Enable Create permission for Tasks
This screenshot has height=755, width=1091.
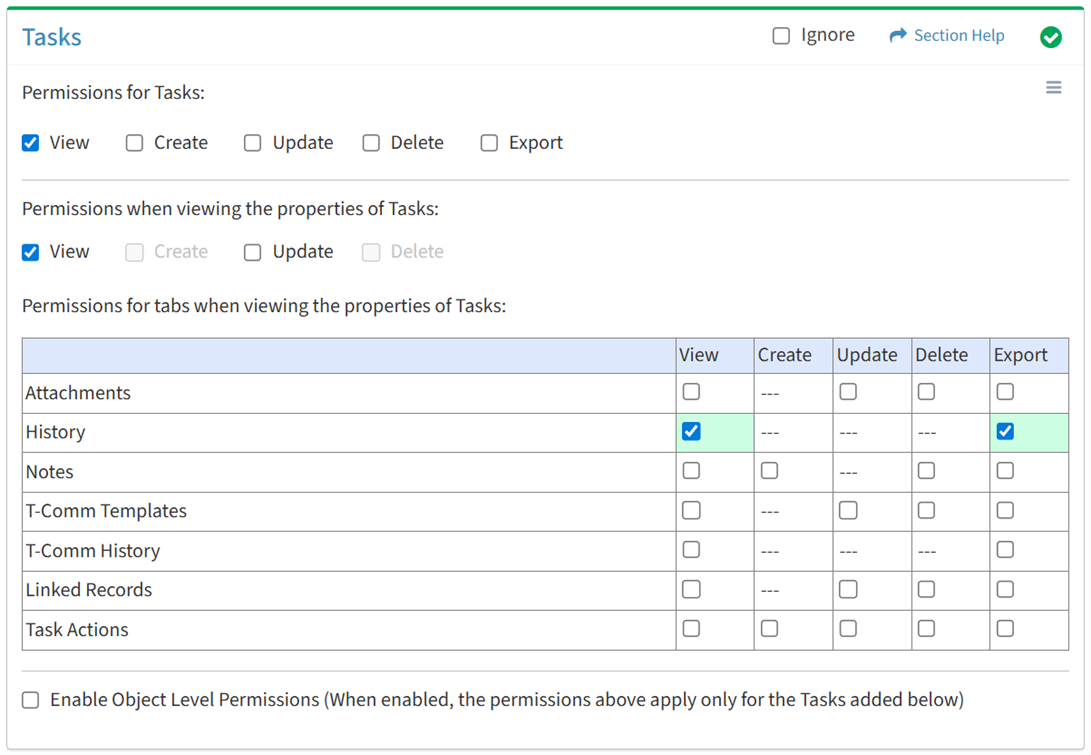pyautogui.click(x=134, y=143)
